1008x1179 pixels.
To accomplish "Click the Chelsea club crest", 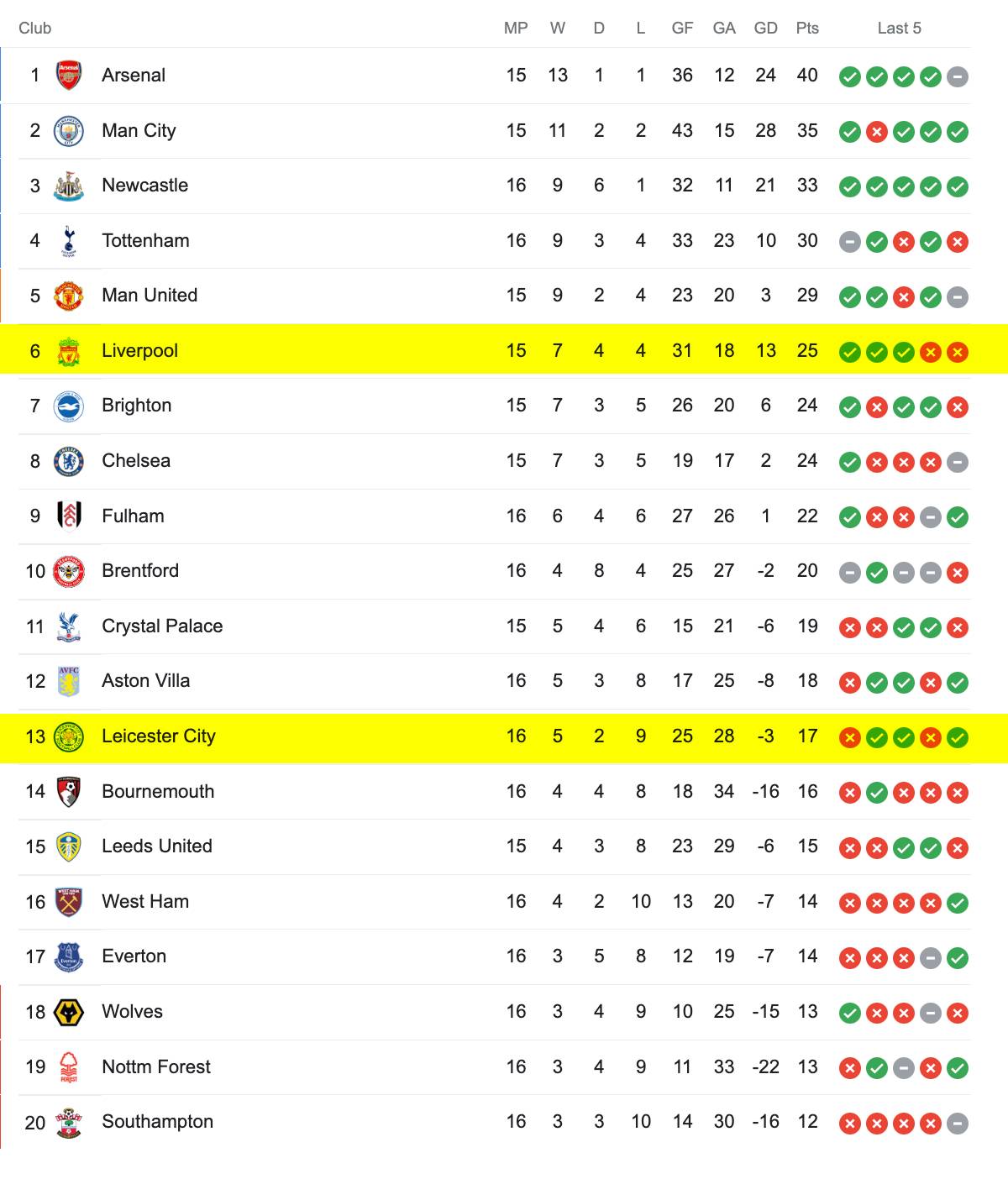I will (69, 461).
